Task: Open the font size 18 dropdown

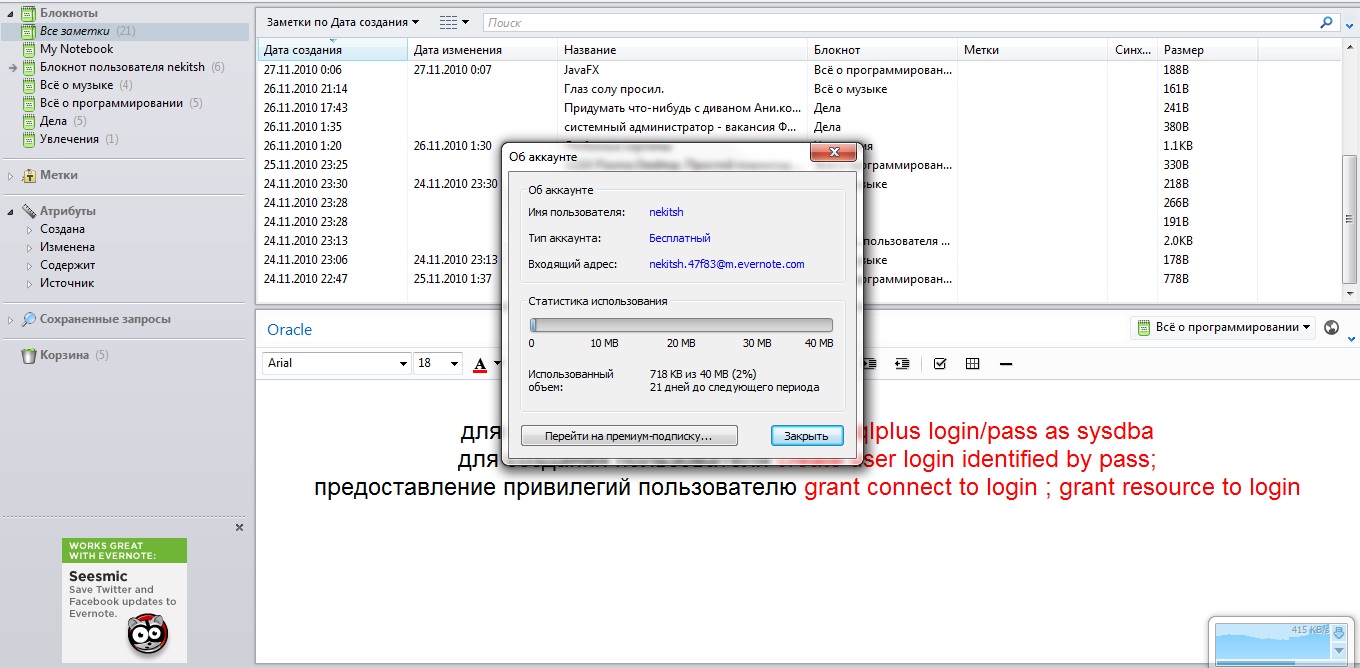Action: tap(454, 364)
